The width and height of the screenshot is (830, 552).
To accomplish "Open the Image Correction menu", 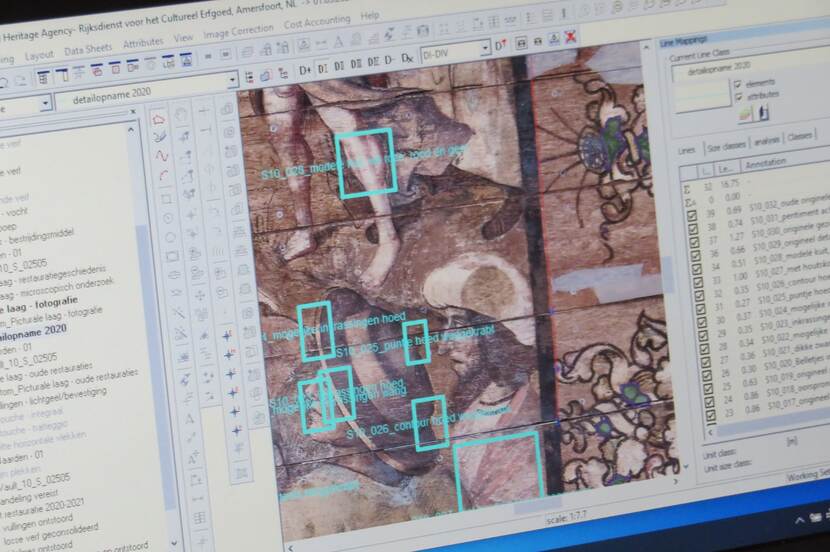I will [x=238, y=32].
